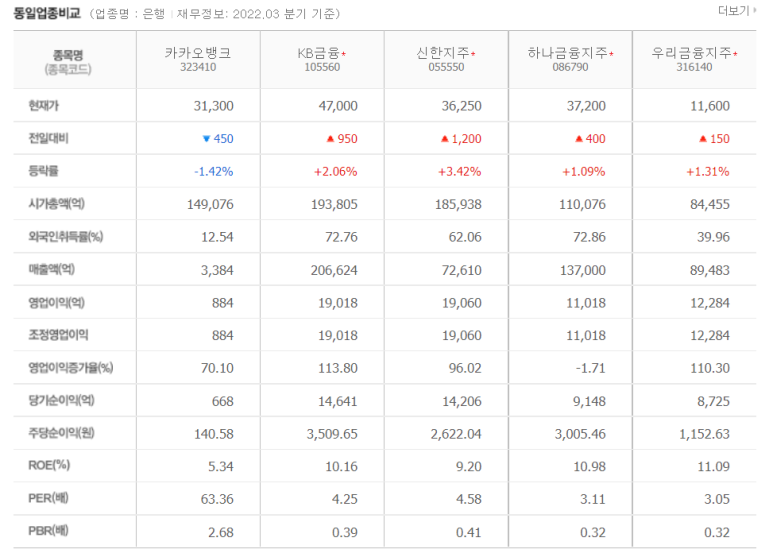Click the +2.06% change value
This screenshot has height=557, width=773.
coord(336,172)
